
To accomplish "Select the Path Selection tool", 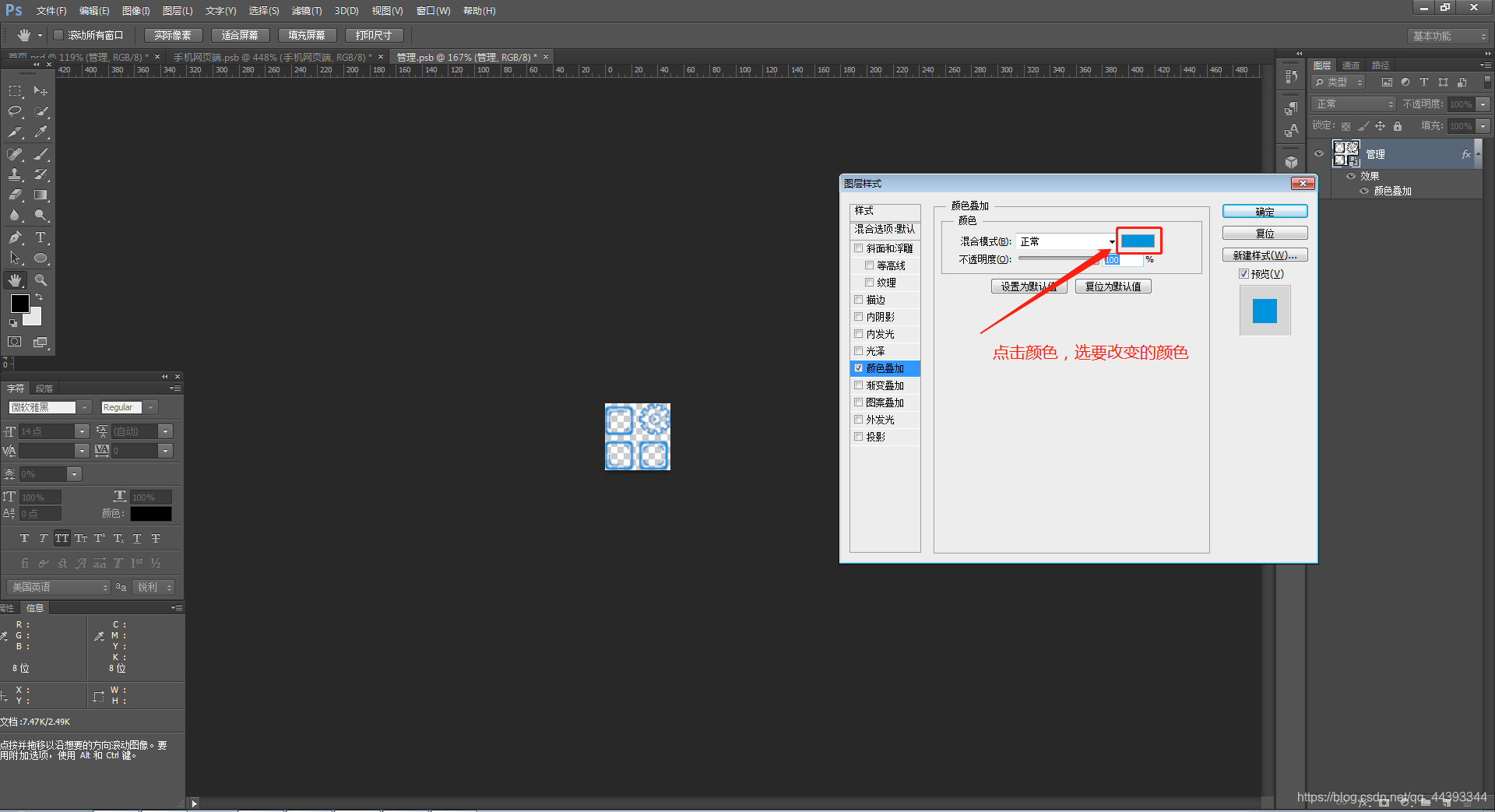I will tap(15, 258).
